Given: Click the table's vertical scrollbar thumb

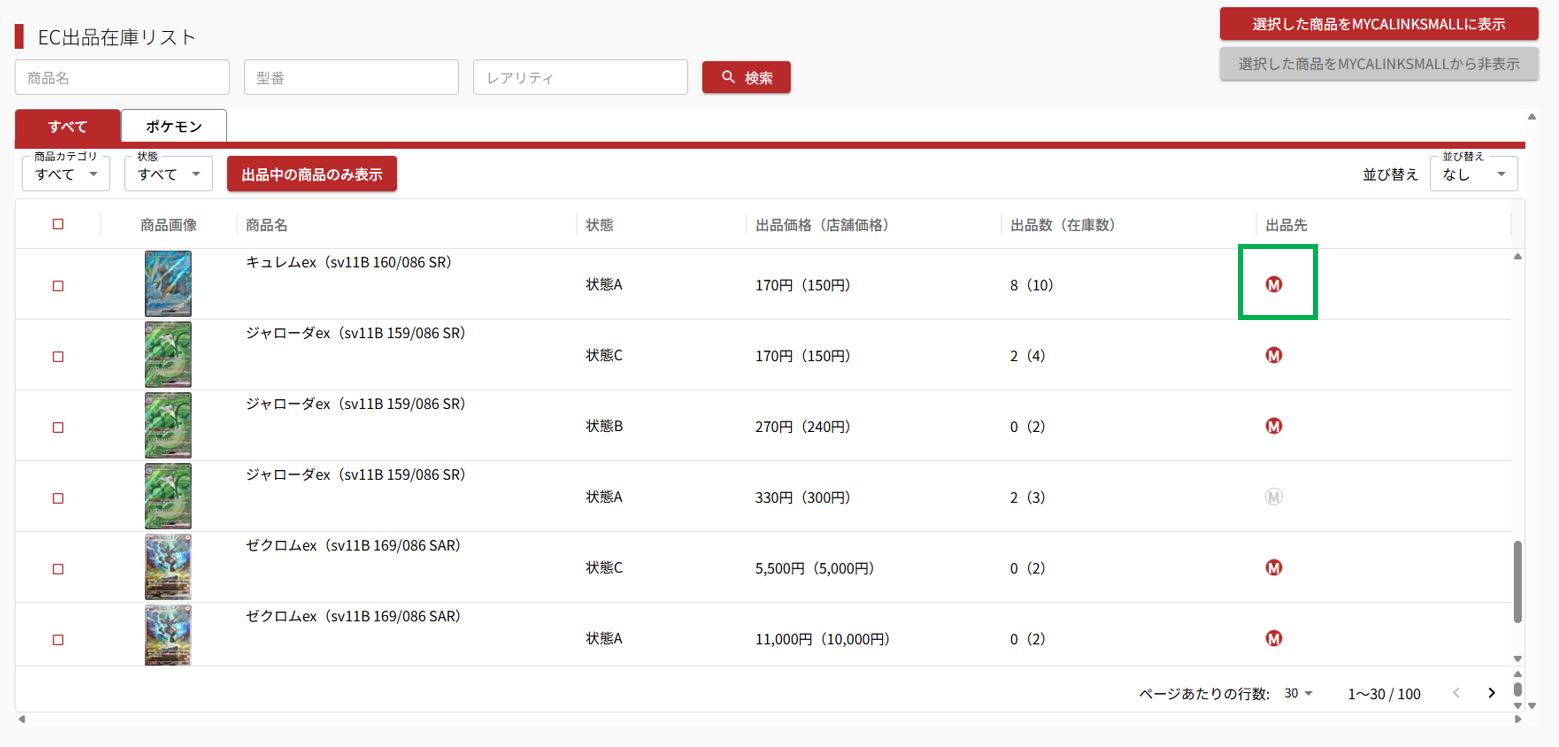Looking at the screenshot, I should pos(1518,581).
